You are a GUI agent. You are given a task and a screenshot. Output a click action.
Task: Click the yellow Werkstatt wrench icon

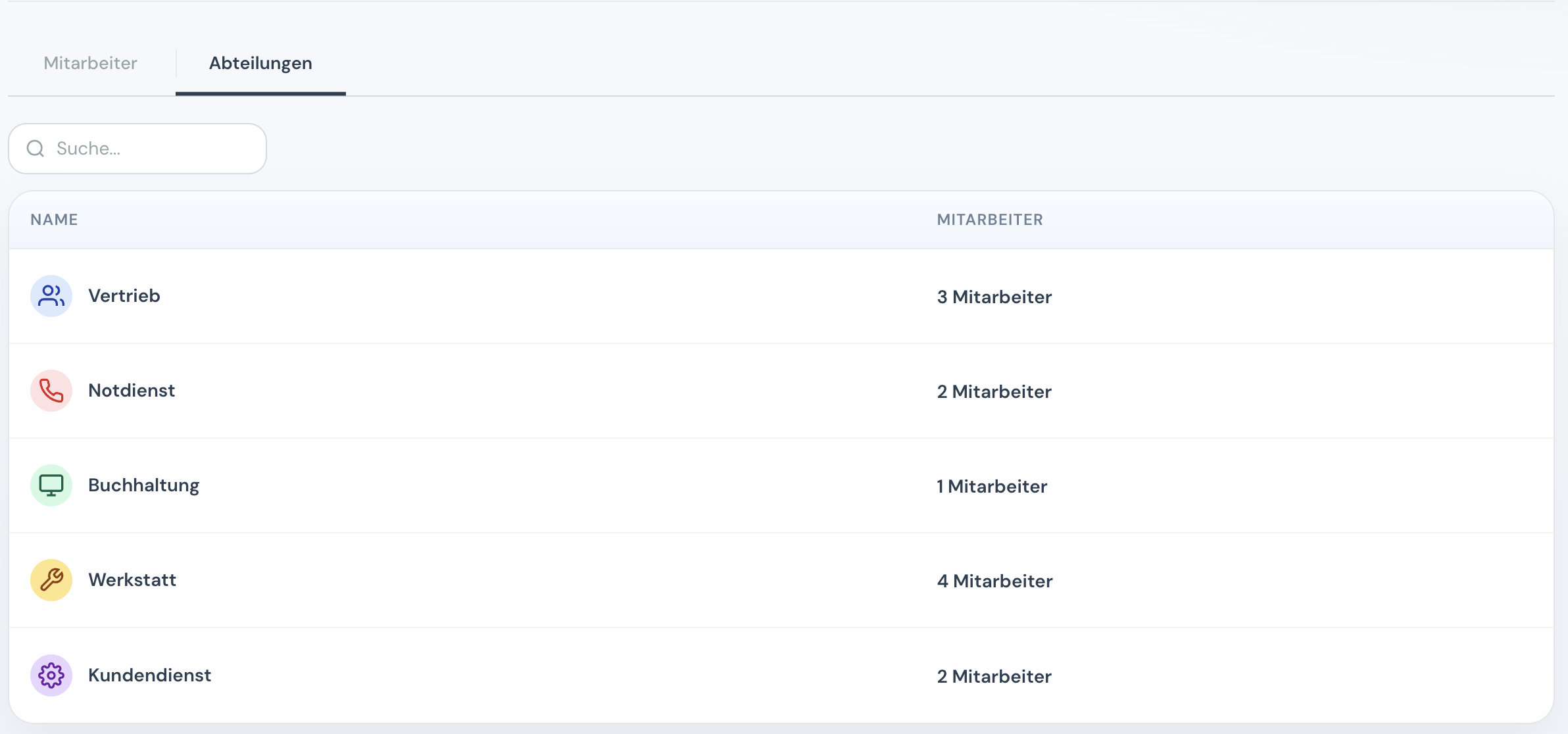pyautogui.click(x=51, y=580)
